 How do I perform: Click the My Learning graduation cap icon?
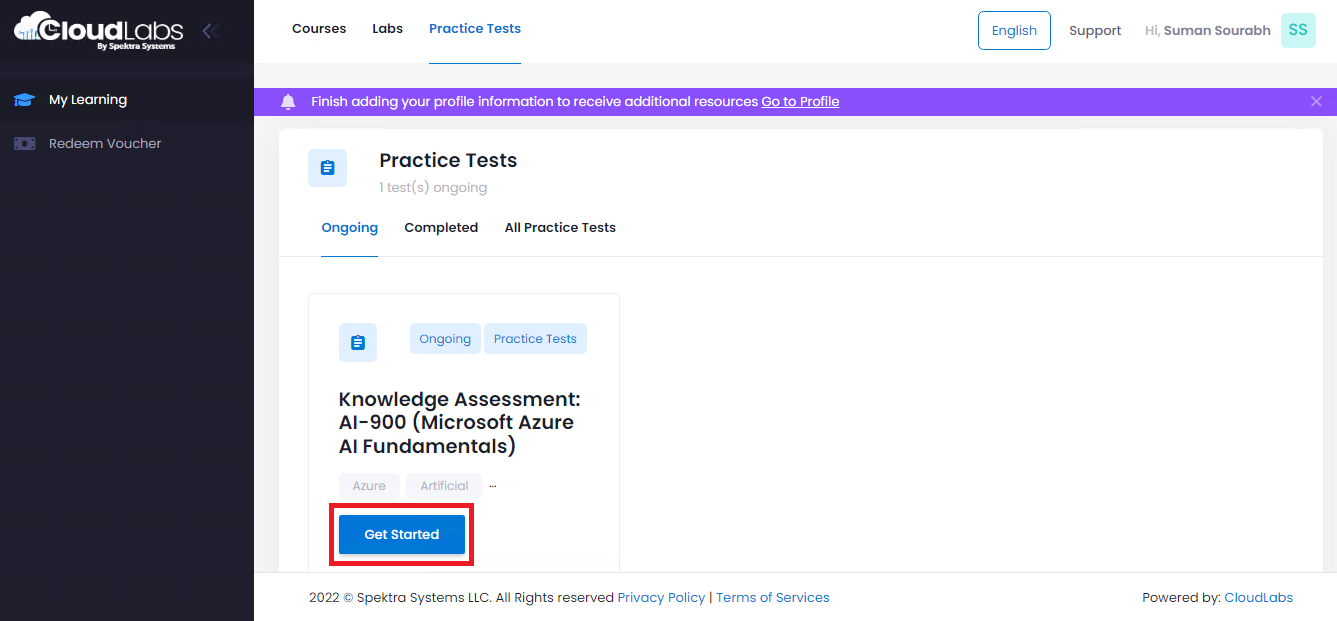coord(24,100)
